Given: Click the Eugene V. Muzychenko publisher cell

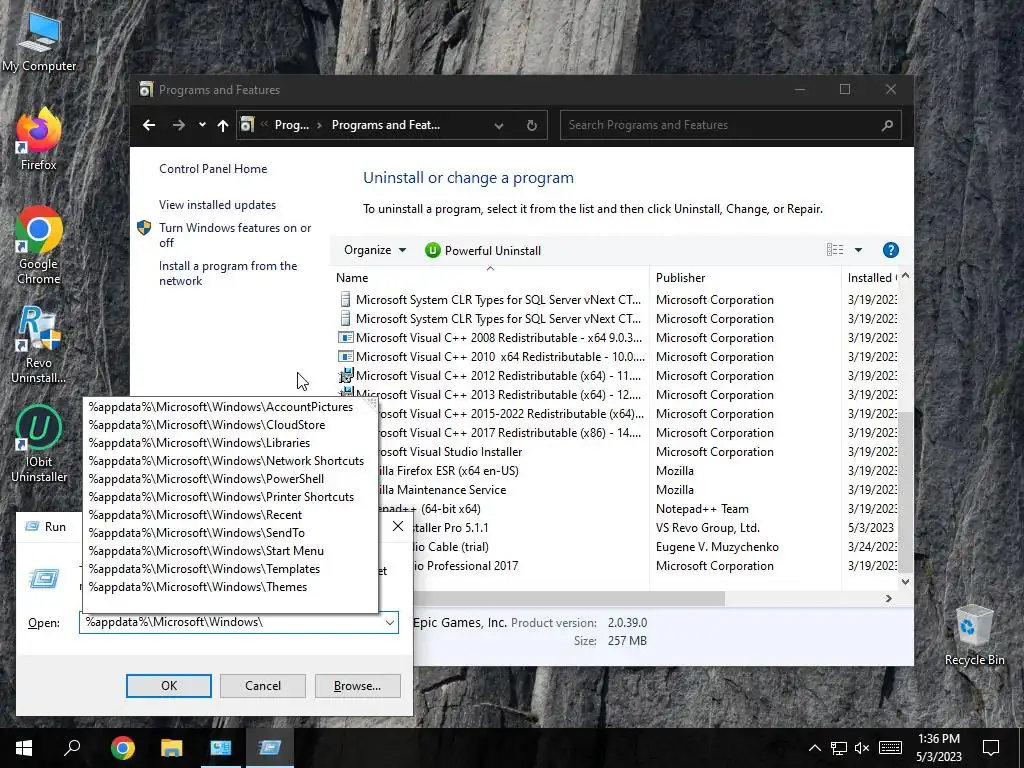Looking at the screenshot, I should 717,547.
